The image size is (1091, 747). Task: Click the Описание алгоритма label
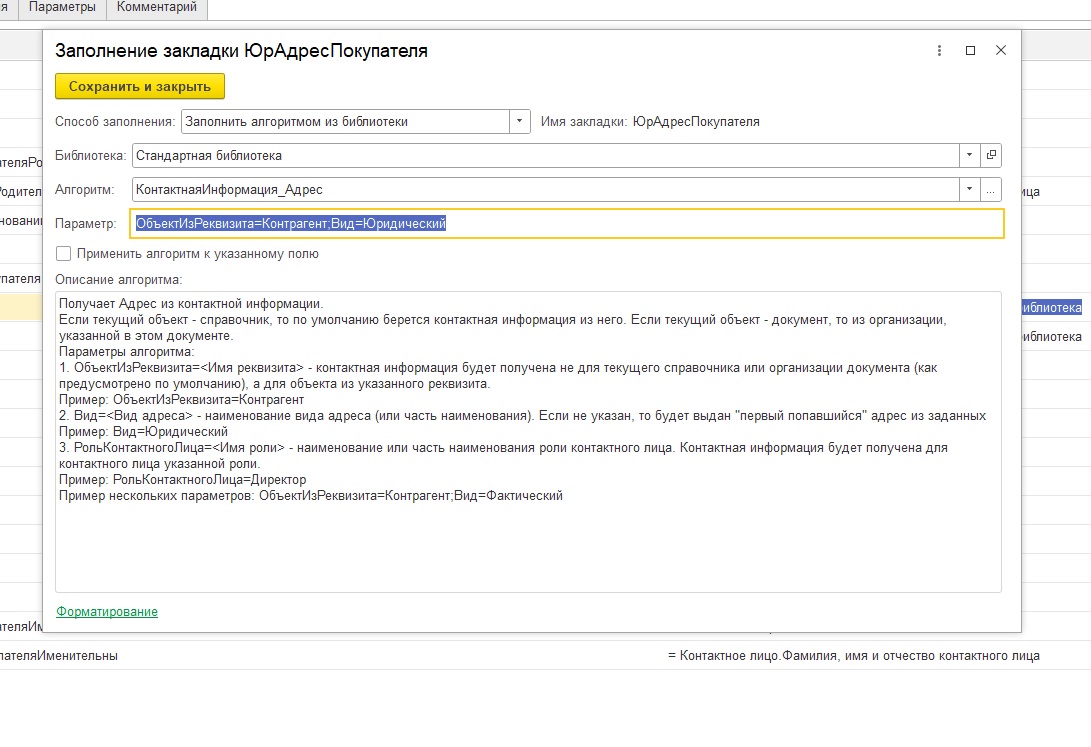point(118,280)
